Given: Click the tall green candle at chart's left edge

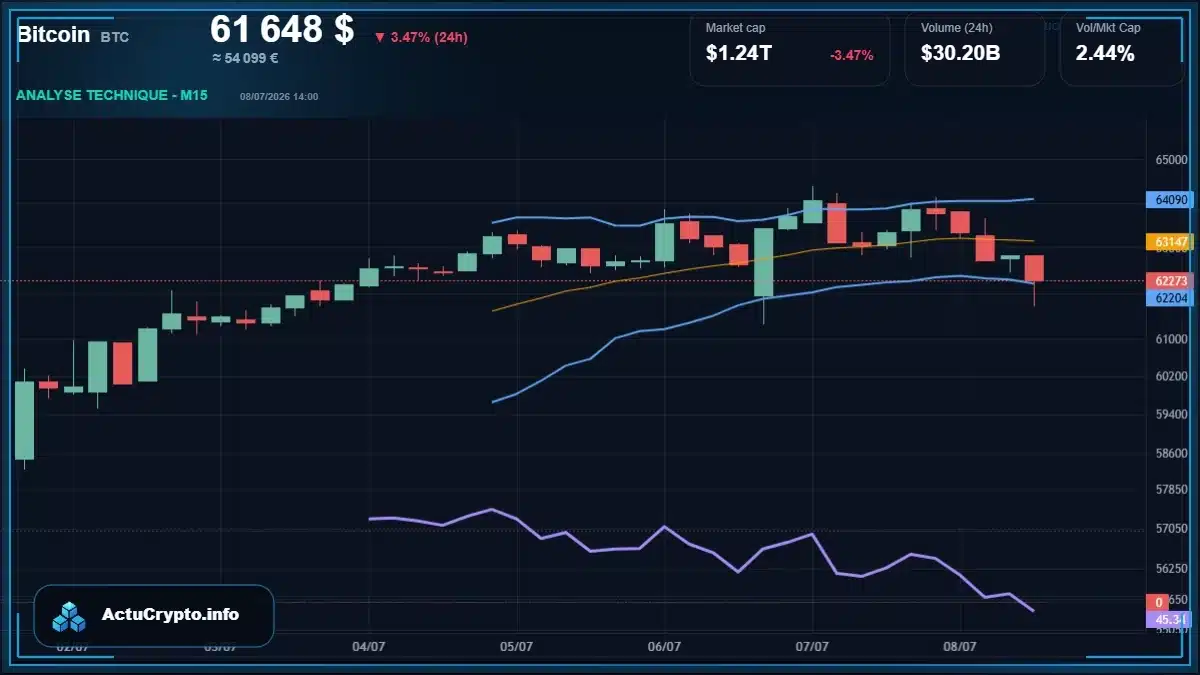Looking at the screenshot, I should point(24,420).
